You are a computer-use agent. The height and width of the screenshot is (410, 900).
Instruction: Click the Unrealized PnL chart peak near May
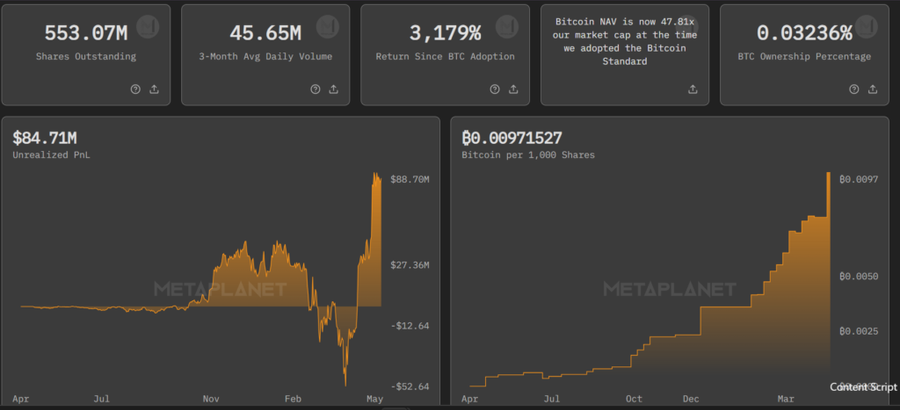pyautogui.click(x=376, y=177)
